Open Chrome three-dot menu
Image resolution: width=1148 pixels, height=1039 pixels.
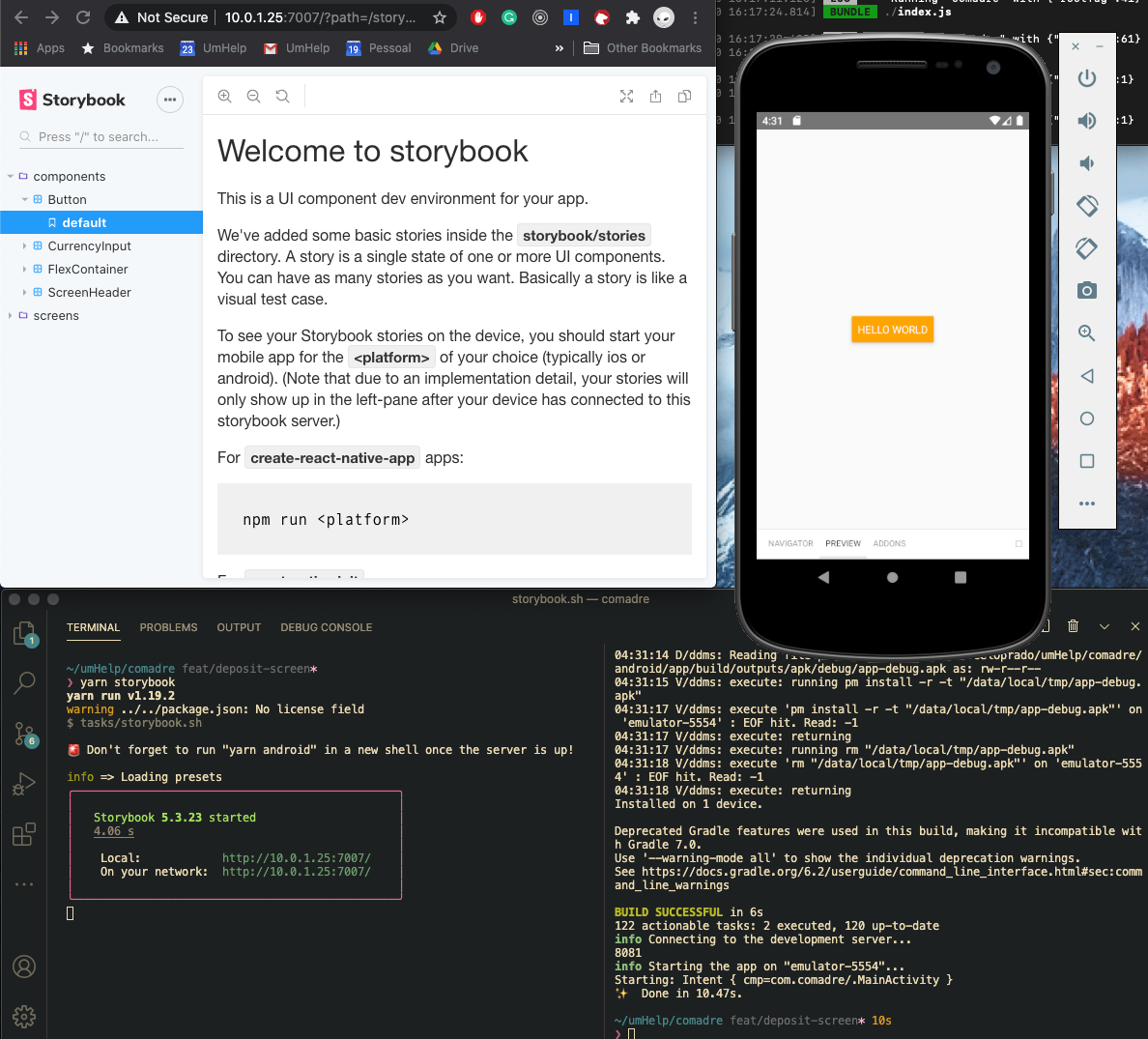[x=696, y=17]
